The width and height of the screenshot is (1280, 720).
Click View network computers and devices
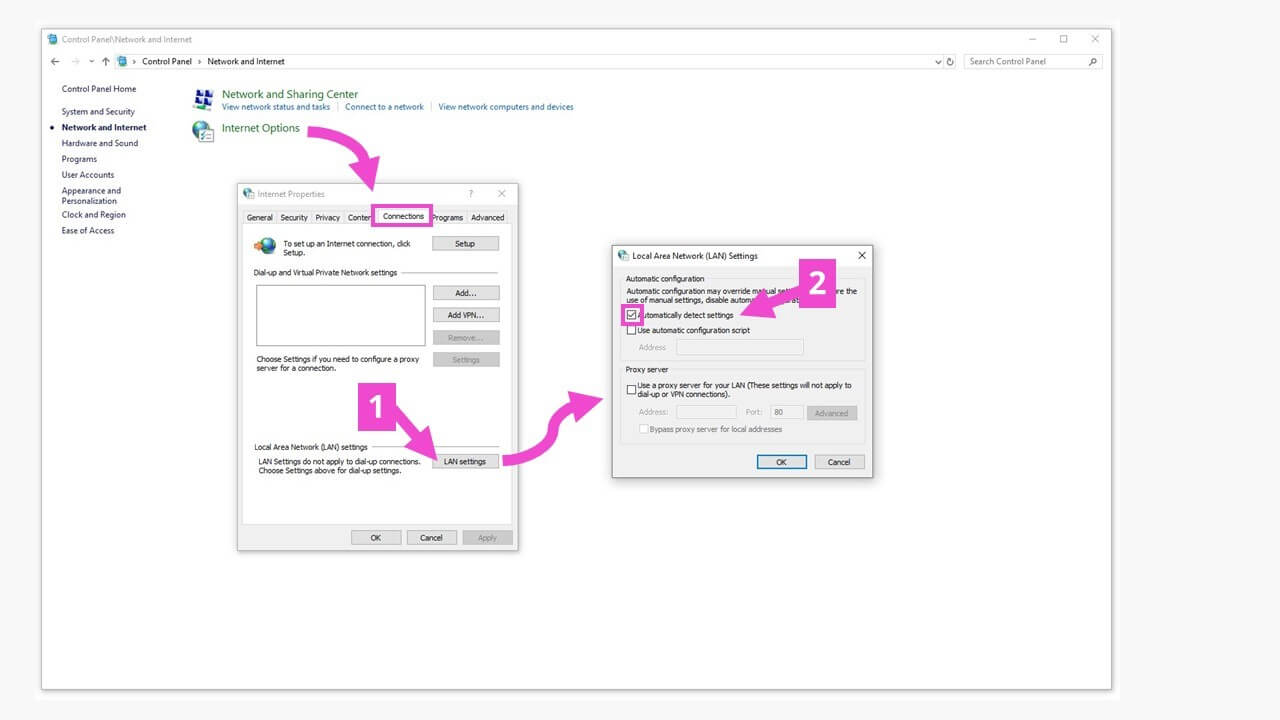click(506, 107)
